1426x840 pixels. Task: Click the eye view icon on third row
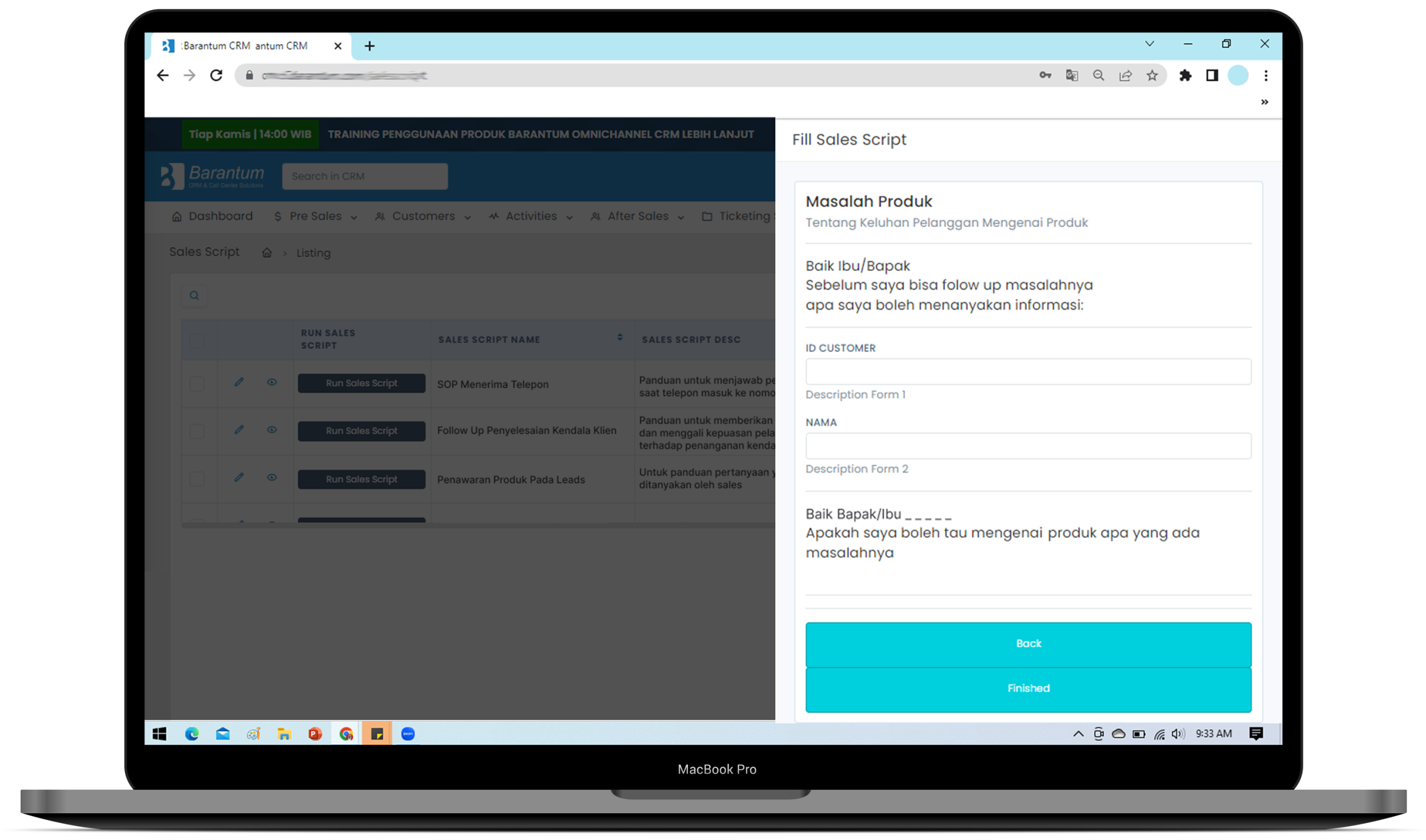(271, 478)
